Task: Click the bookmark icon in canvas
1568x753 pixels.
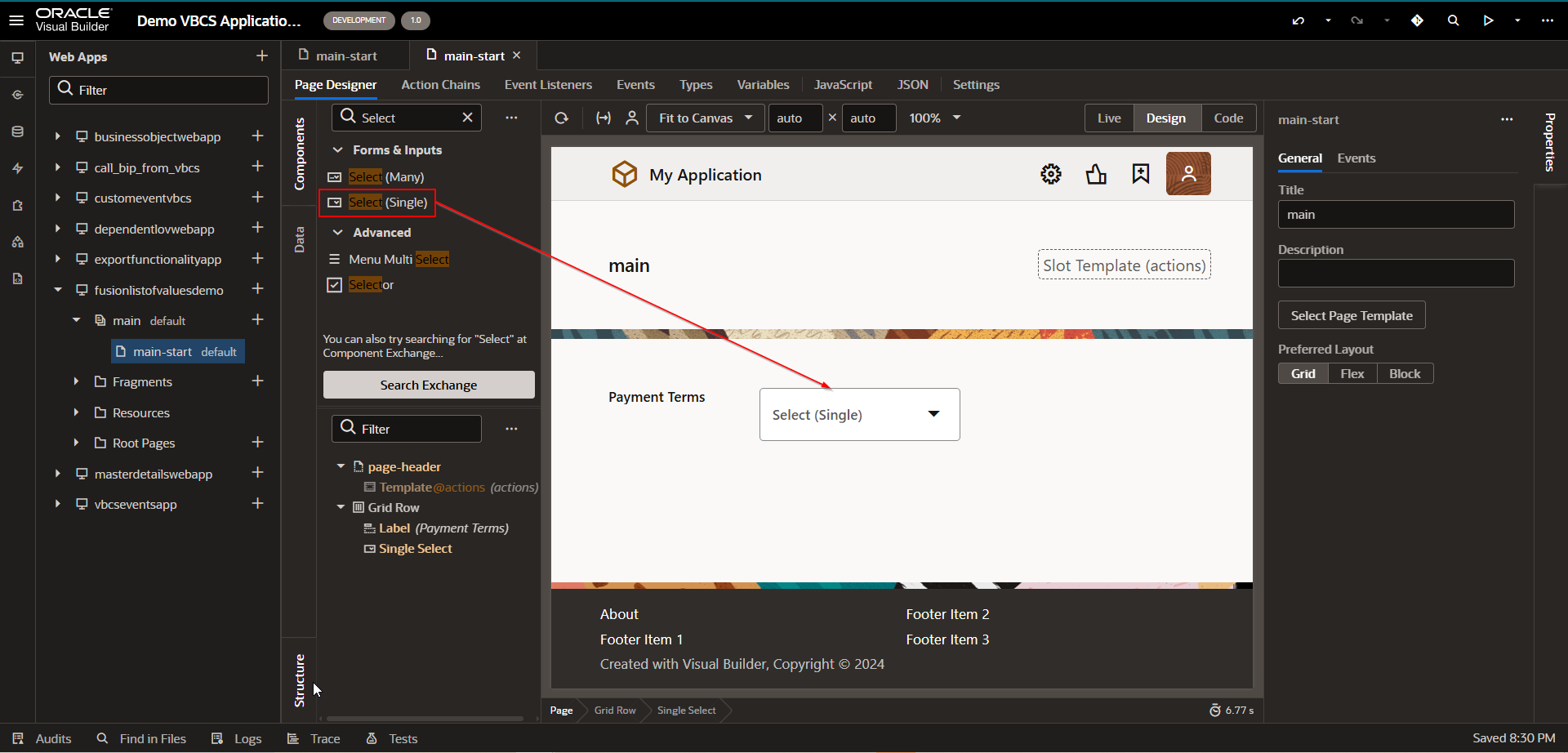Action: pos(1141,174)
